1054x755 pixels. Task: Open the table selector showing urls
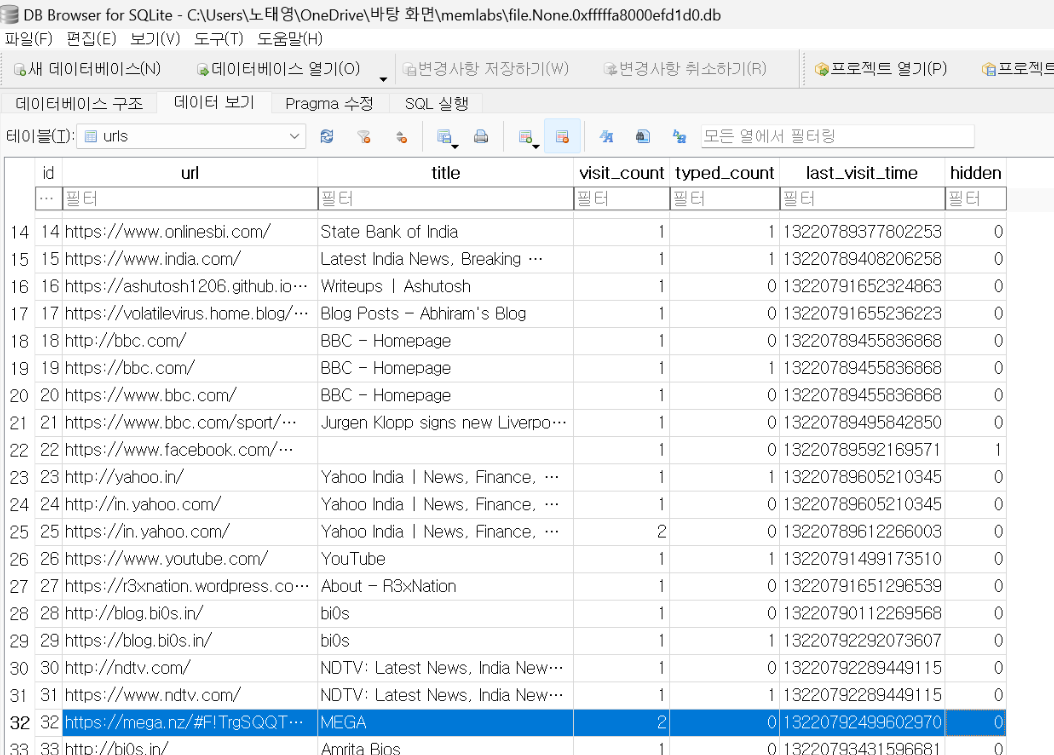[191, 136]
